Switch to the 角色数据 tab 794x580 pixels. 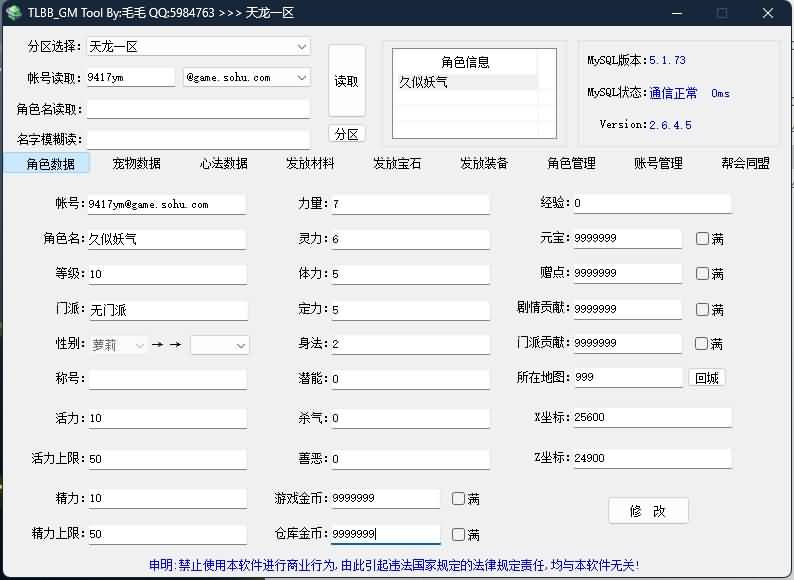(x=48, y=164)
